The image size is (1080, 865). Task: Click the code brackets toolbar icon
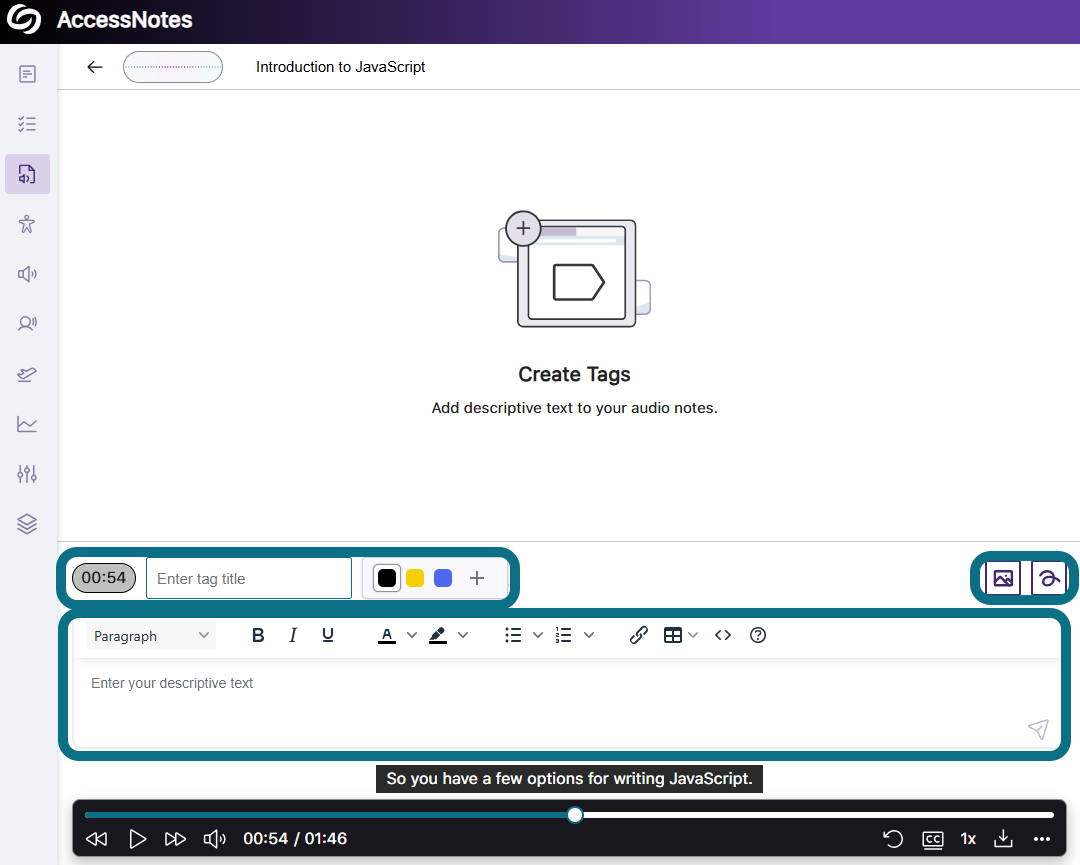tap(723, 635)
